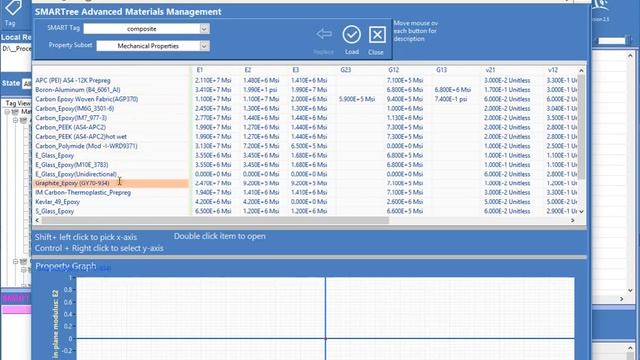Click the table's vertical scrollbar thumb
This screenshot has height=360, width=640.
pyautogui.click(x=581, y=127)
